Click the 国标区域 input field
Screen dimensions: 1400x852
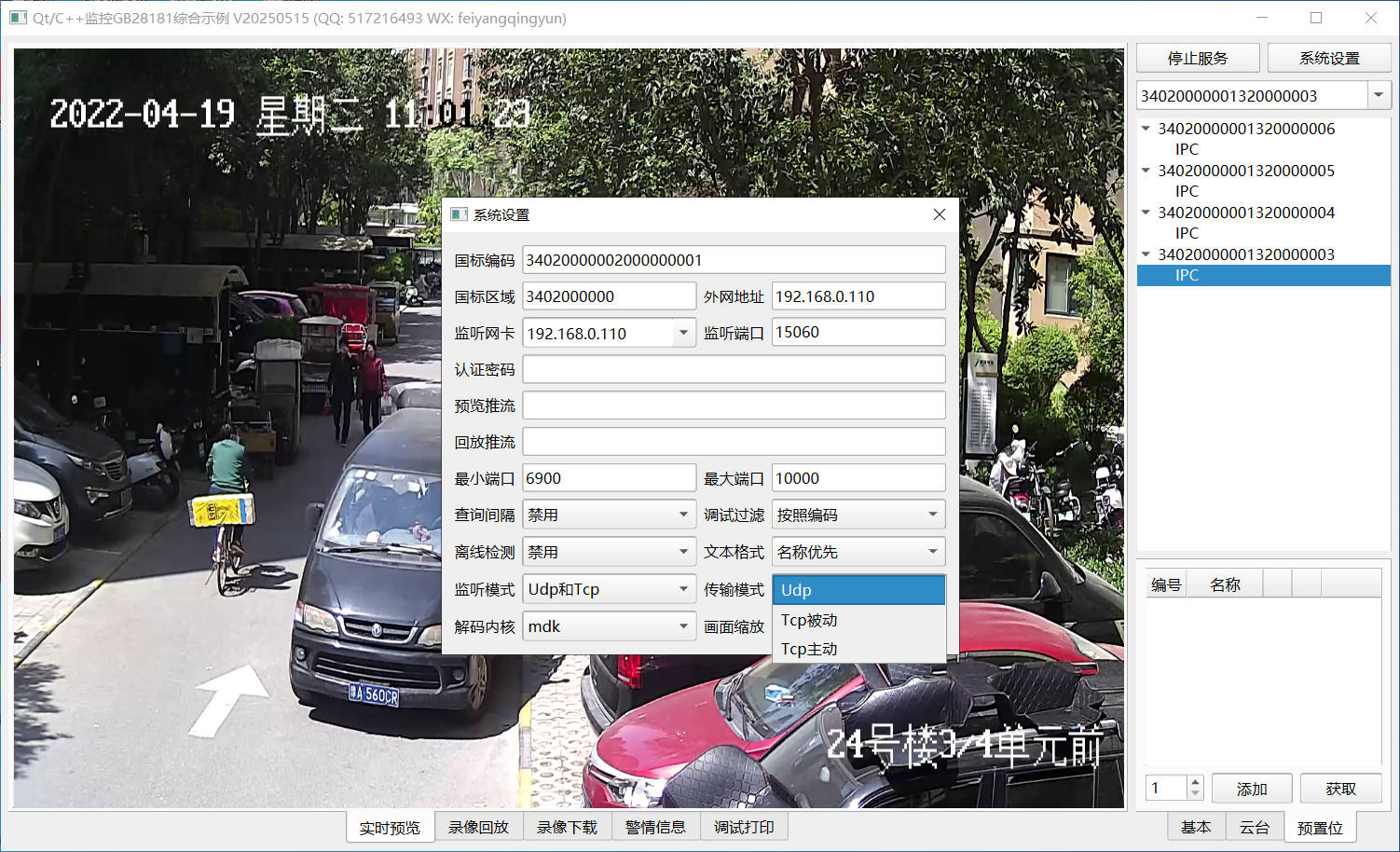click(x=609, y=296)
